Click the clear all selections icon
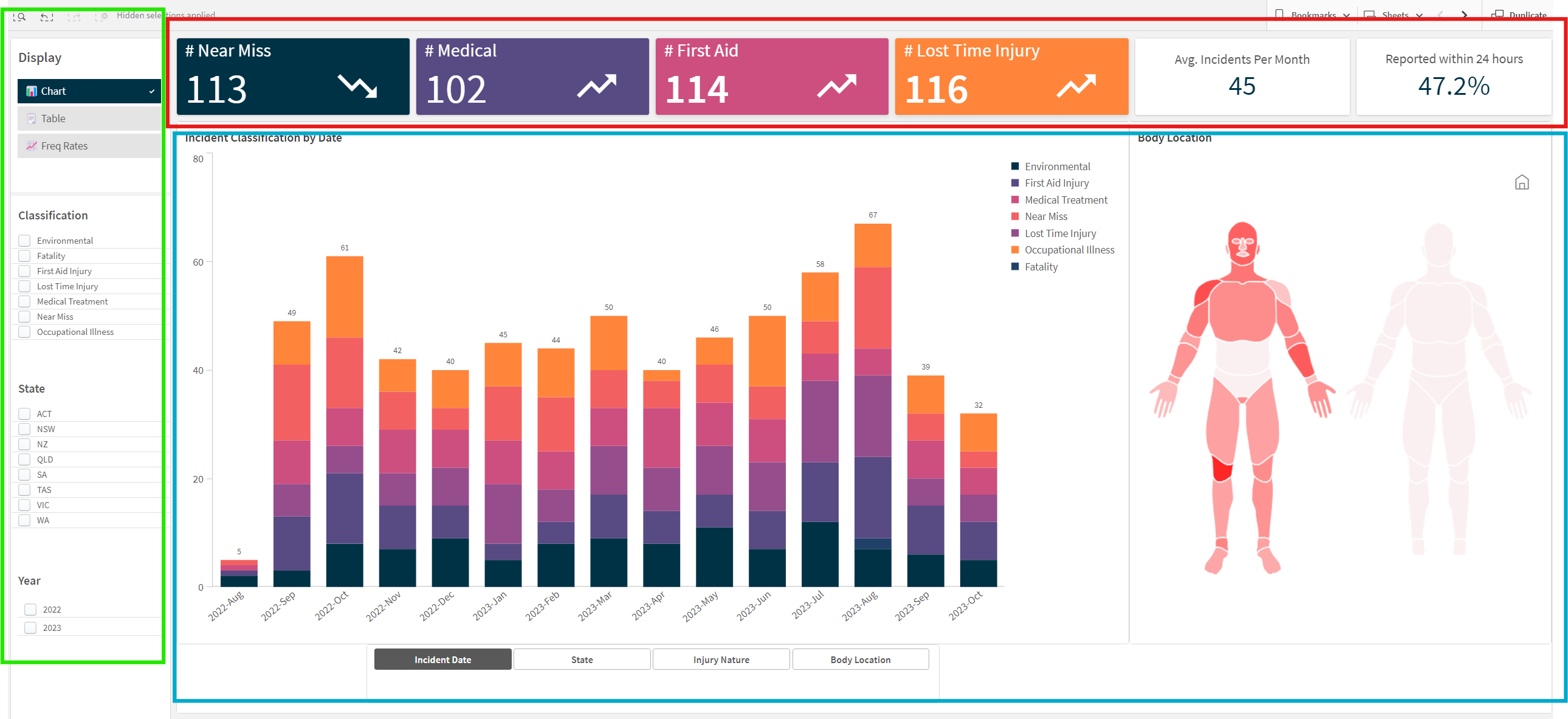Image resolution: width=1568 pixels, height=719 pixels. click(101, 16)
